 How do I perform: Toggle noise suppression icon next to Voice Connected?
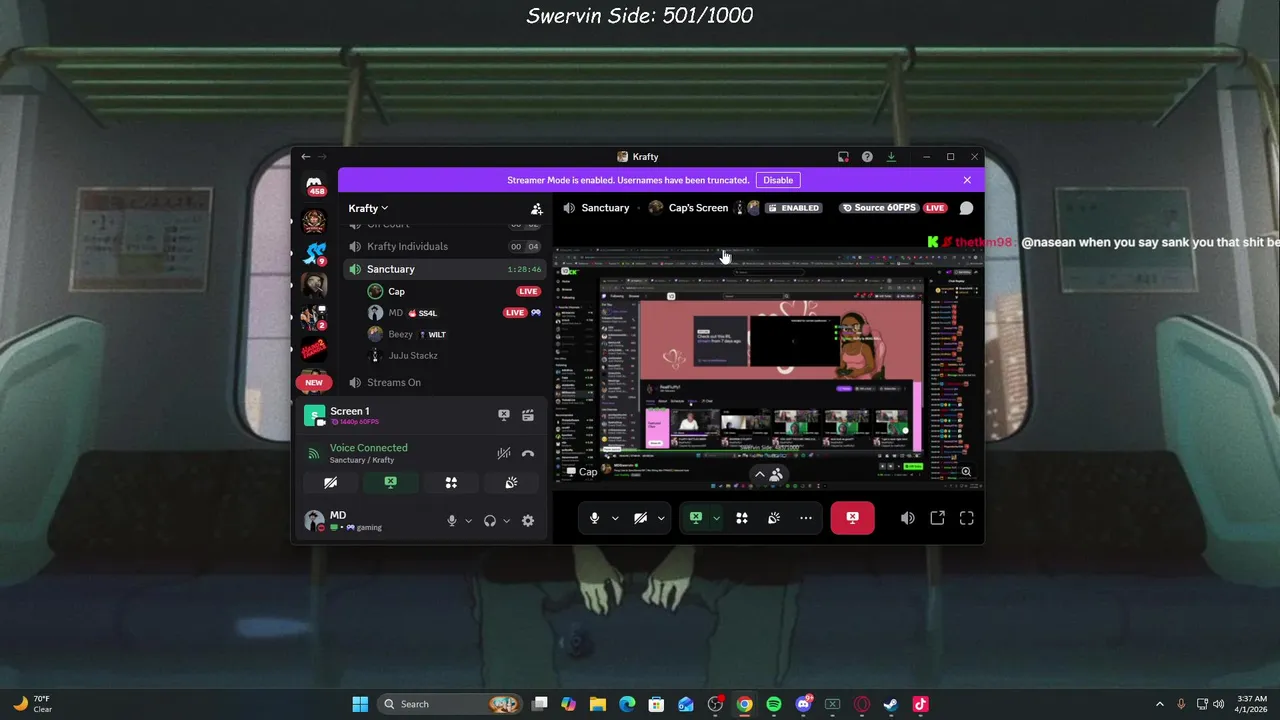[504, 453]
